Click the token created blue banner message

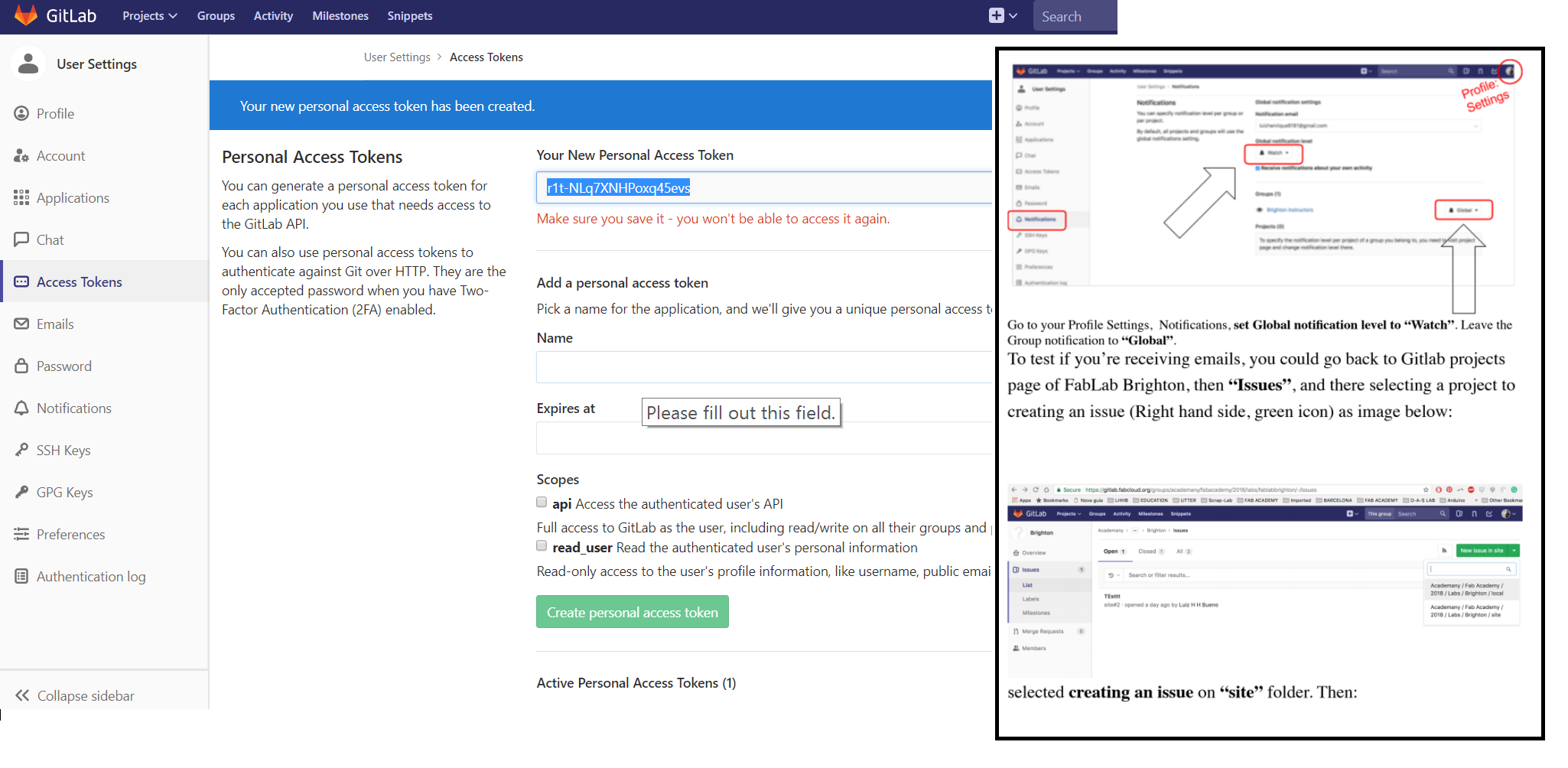coord(387,106)
